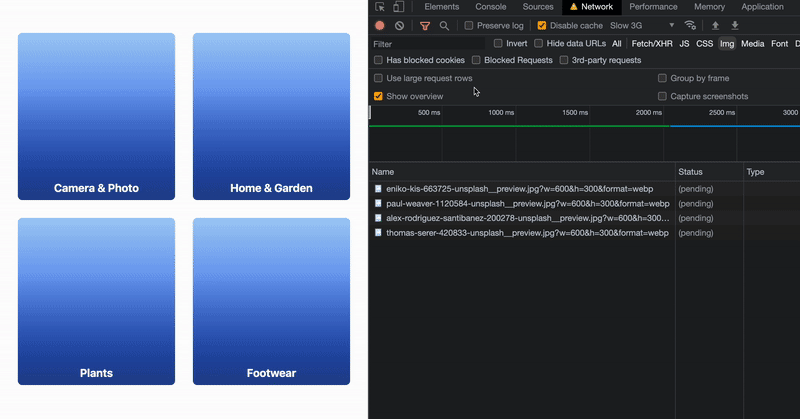Click the alex-rodriguez request file icon
Screen dimensions: 800x419
coord(378,218)
